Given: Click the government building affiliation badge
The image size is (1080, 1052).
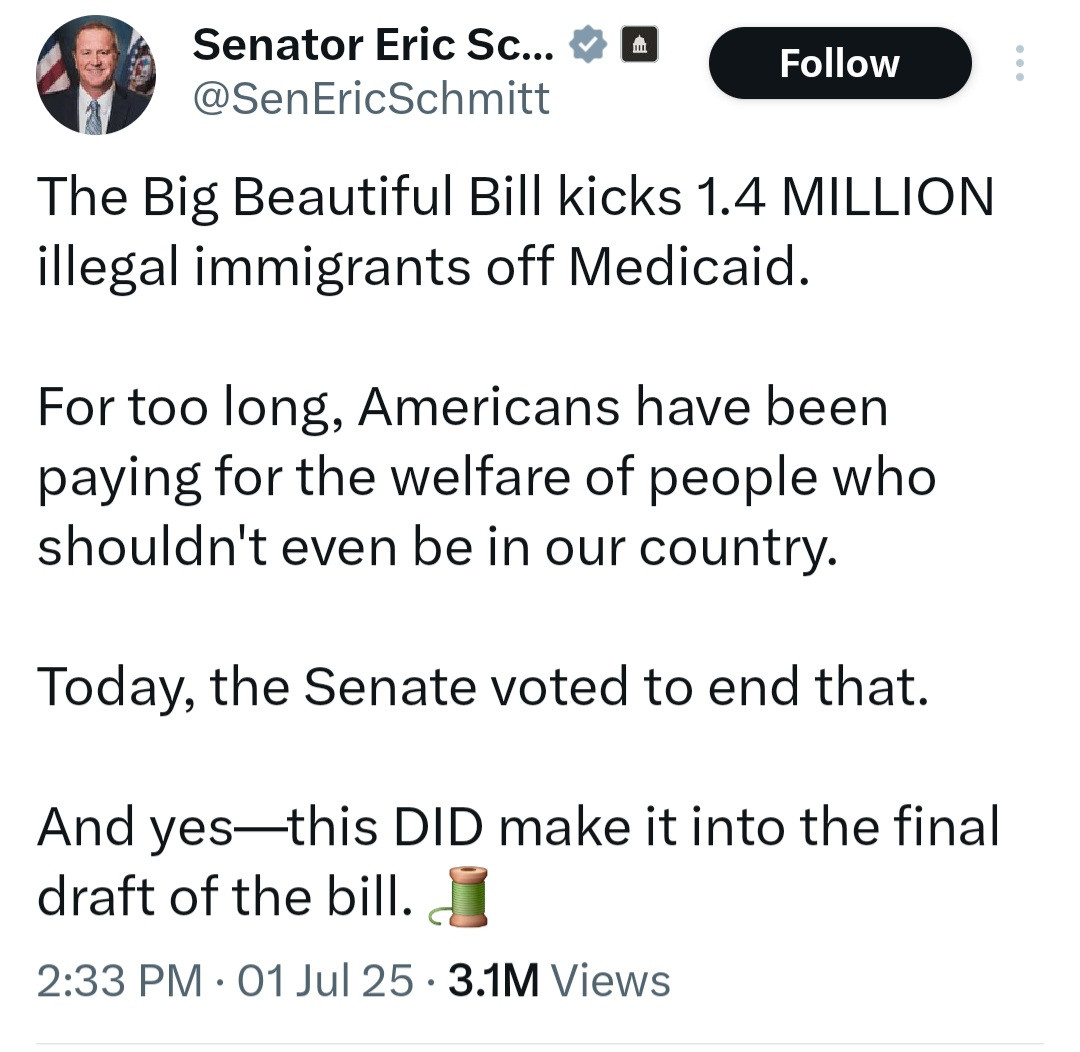Looking at the screenshot, I should [639, 45].
